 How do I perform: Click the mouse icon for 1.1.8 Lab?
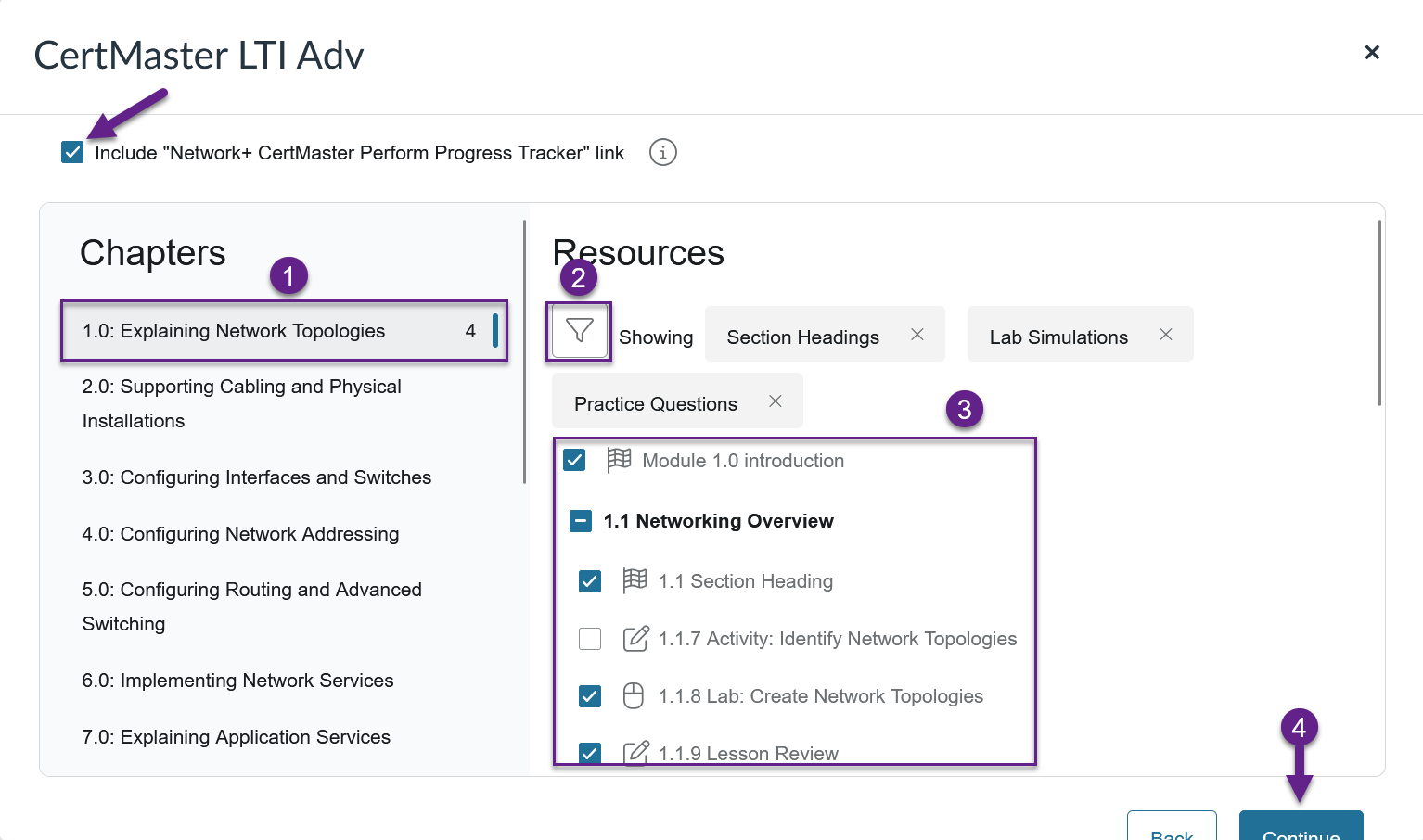click(634, 695)
